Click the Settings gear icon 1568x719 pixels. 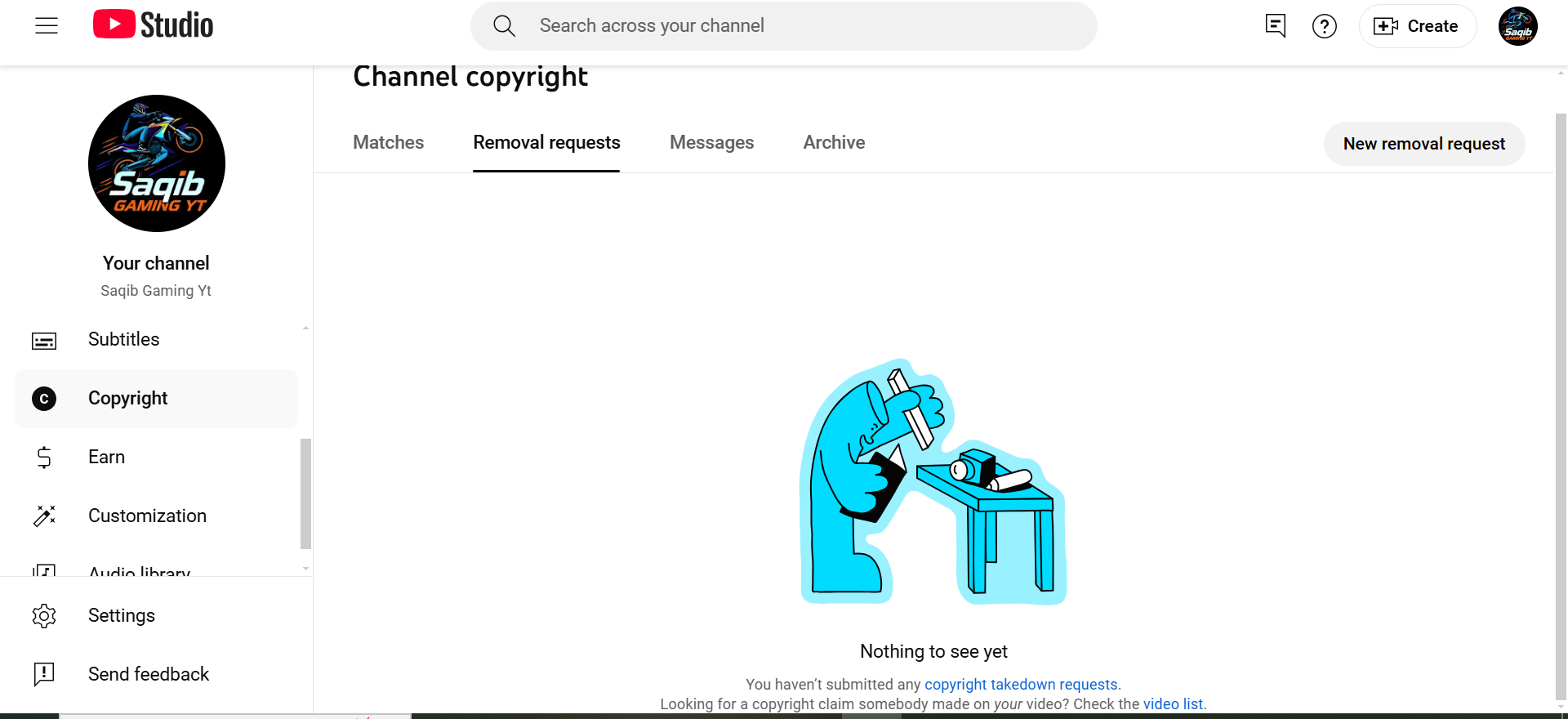(x=44, y=616)
